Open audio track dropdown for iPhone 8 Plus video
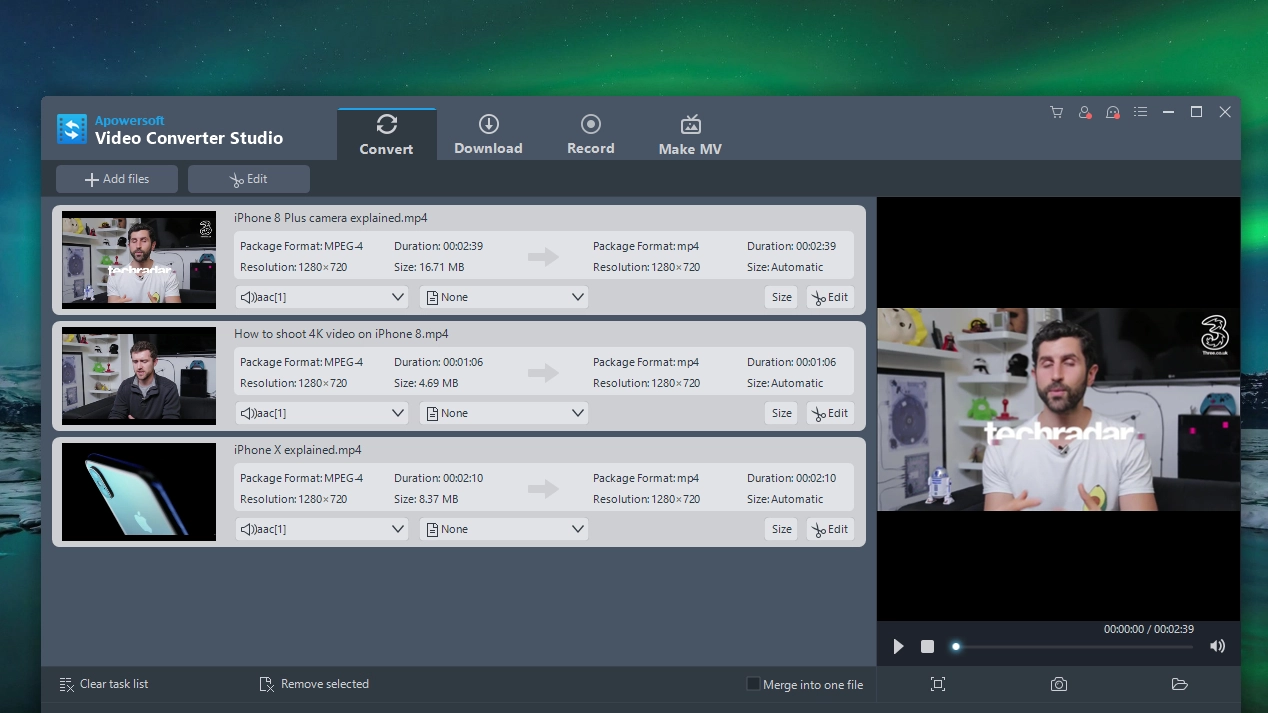 click(322, 297)
